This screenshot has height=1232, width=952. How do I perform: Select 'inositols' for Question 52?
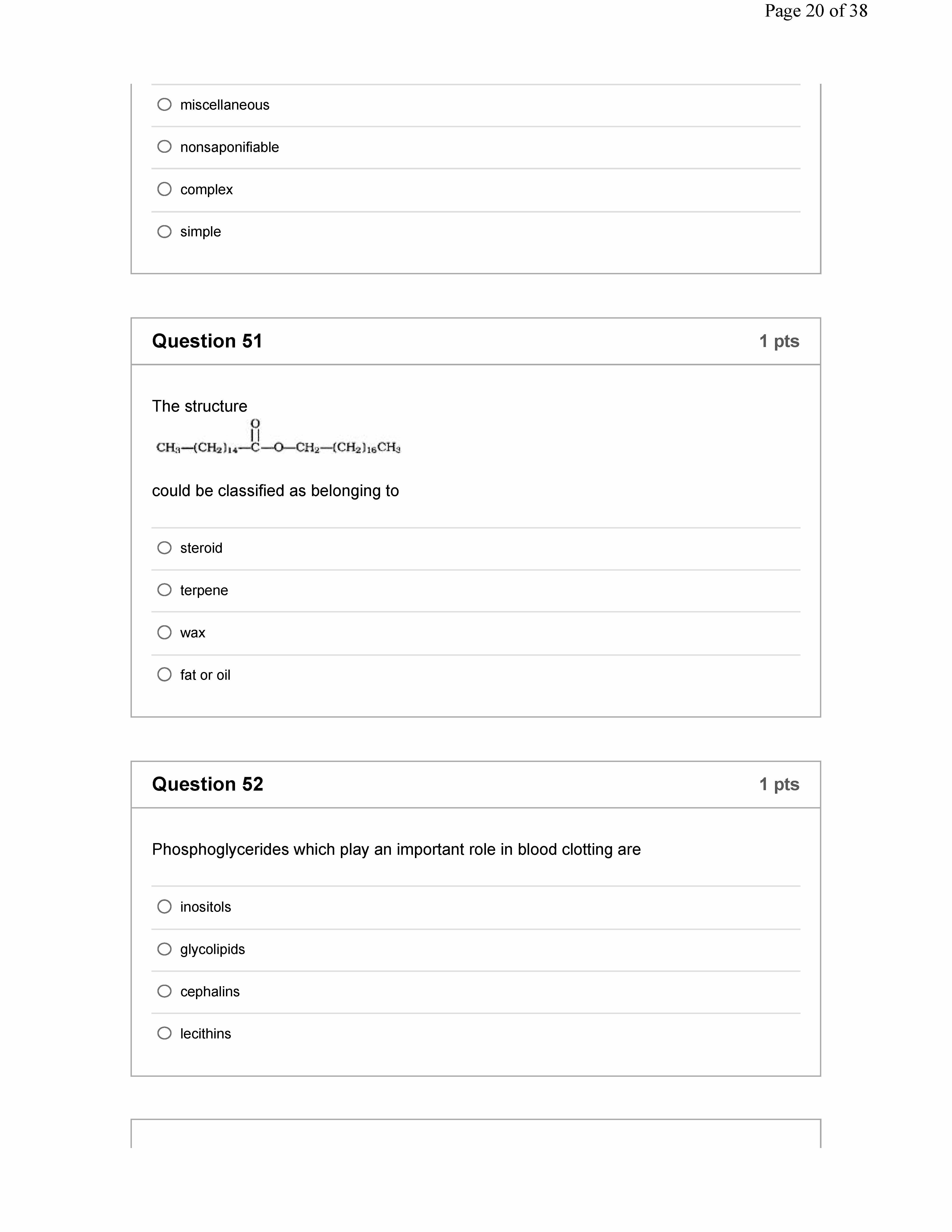tap(164, 907)
